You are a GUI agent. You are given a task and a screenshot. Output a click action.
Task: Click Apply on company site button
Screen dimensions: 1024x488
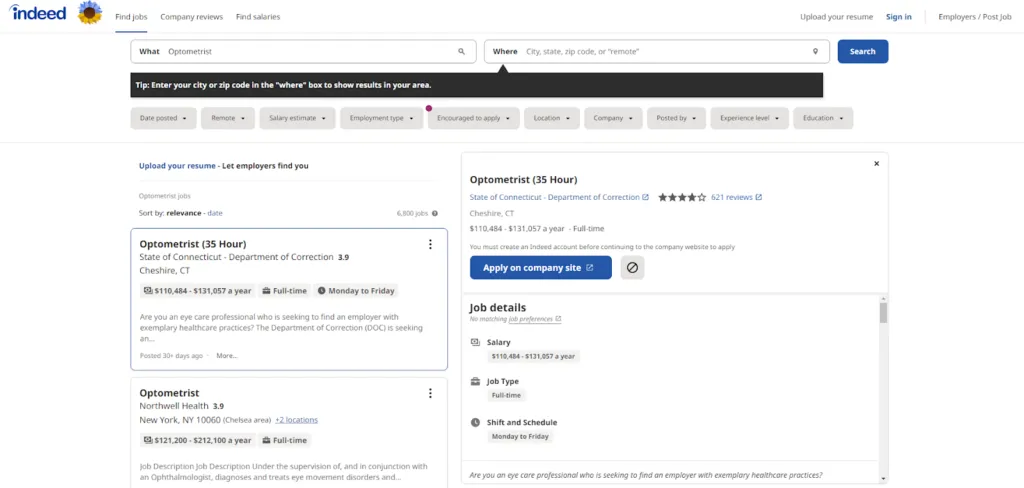541,268
